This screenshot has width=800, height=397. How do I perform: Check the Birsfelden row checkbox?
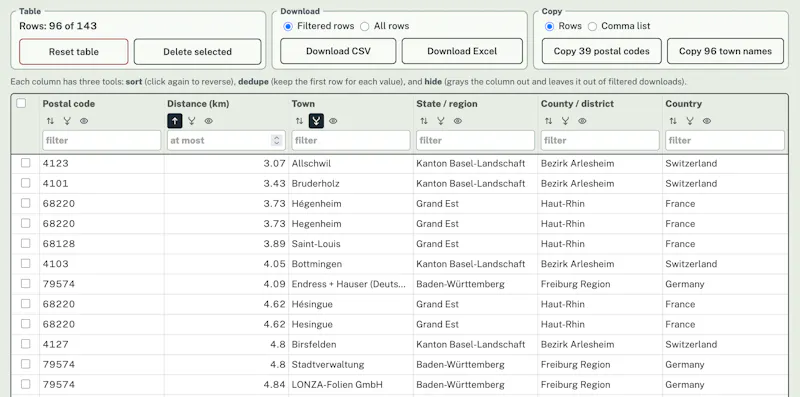pos(26,344)
